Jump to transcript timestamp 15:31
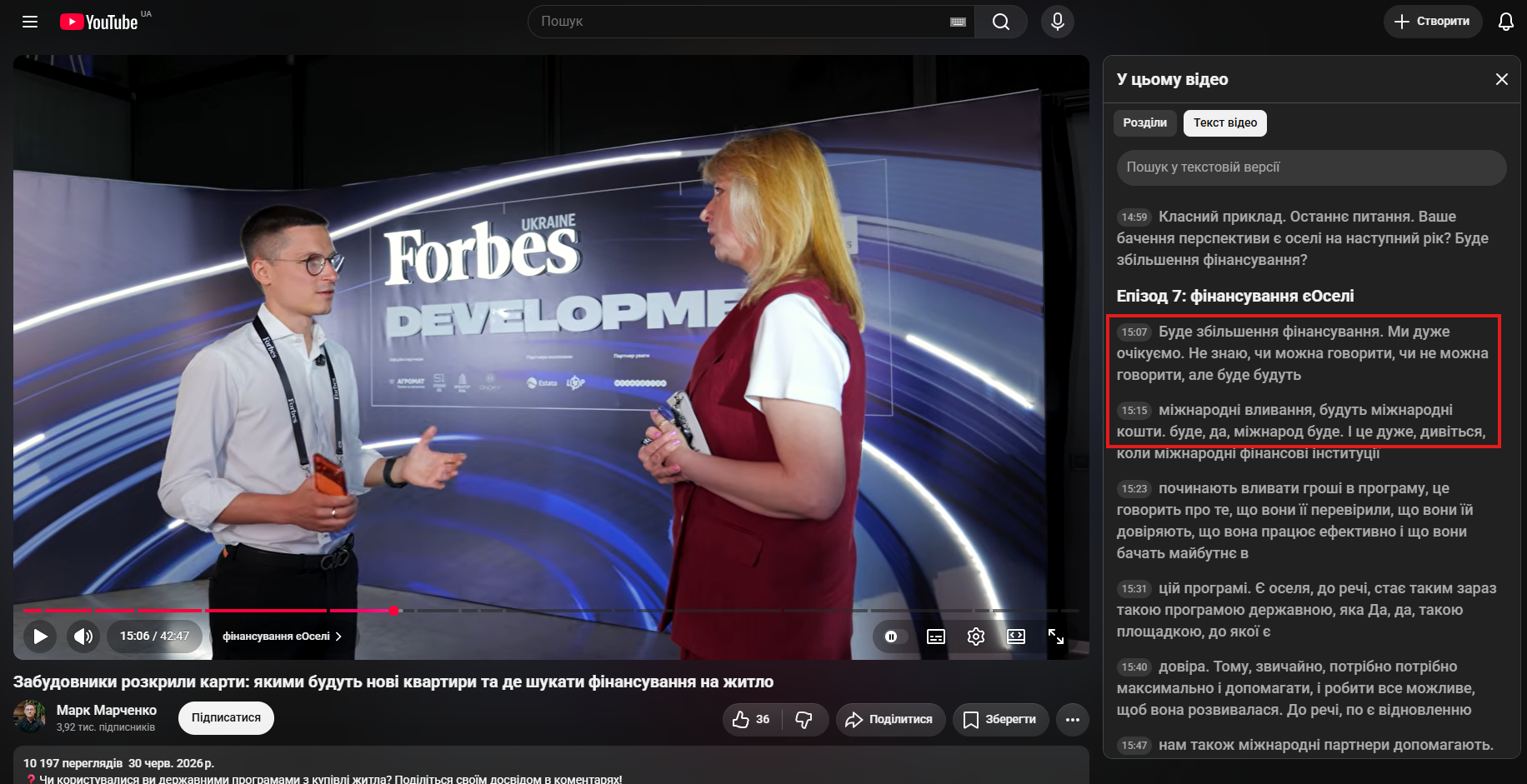The height and width of the screenshot is (784, 1527). click(x=1134, y=589)
